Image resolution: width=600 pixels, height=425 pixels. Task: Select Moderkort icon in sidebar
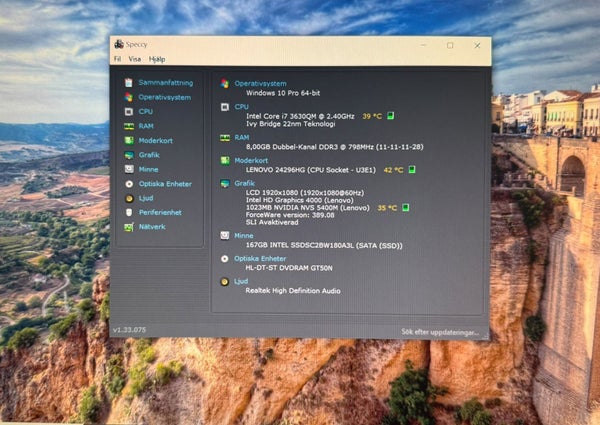[129, 140]
